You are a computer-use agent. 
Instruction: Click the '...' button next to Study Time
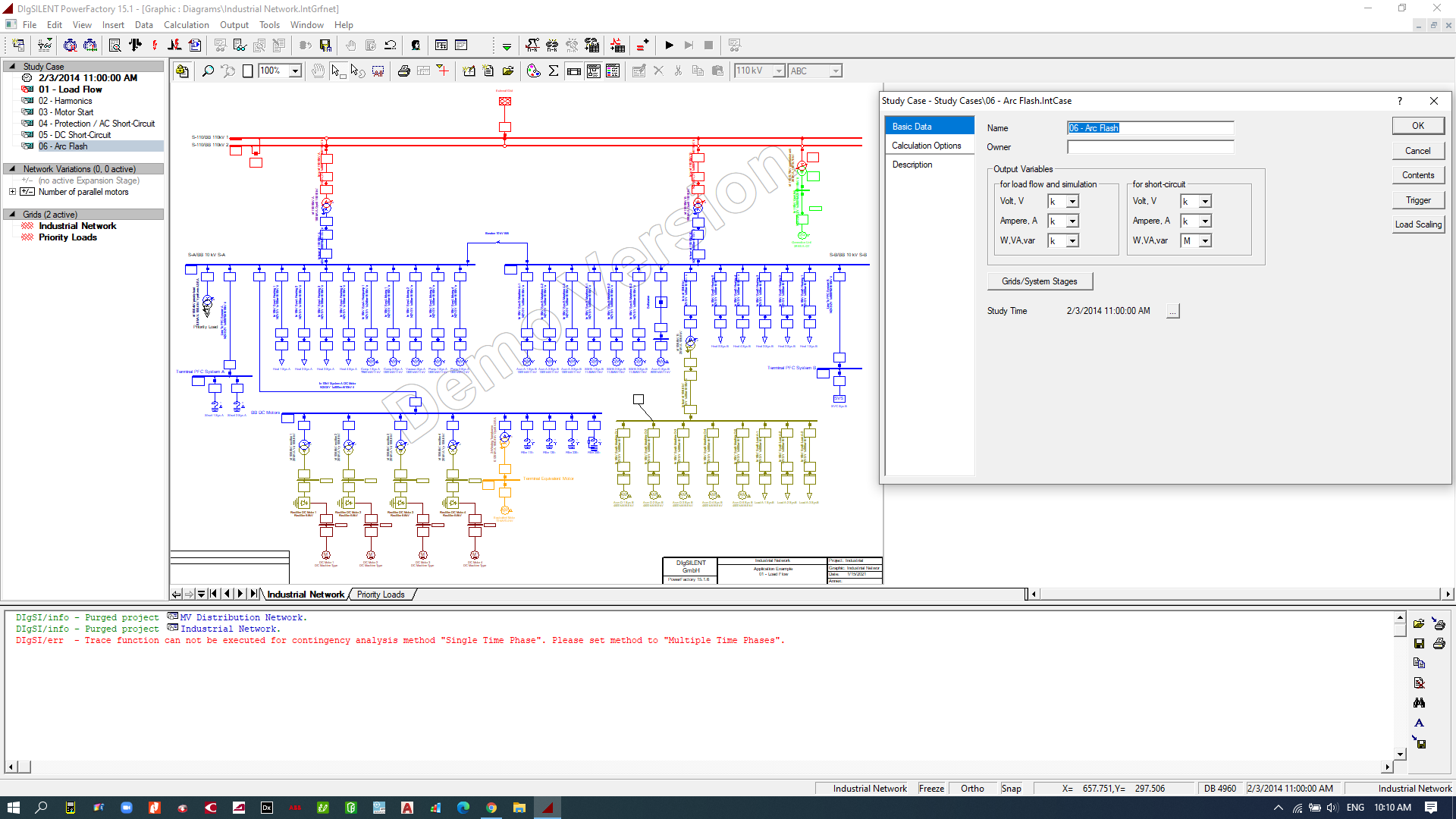click(x=1173, y=311)
